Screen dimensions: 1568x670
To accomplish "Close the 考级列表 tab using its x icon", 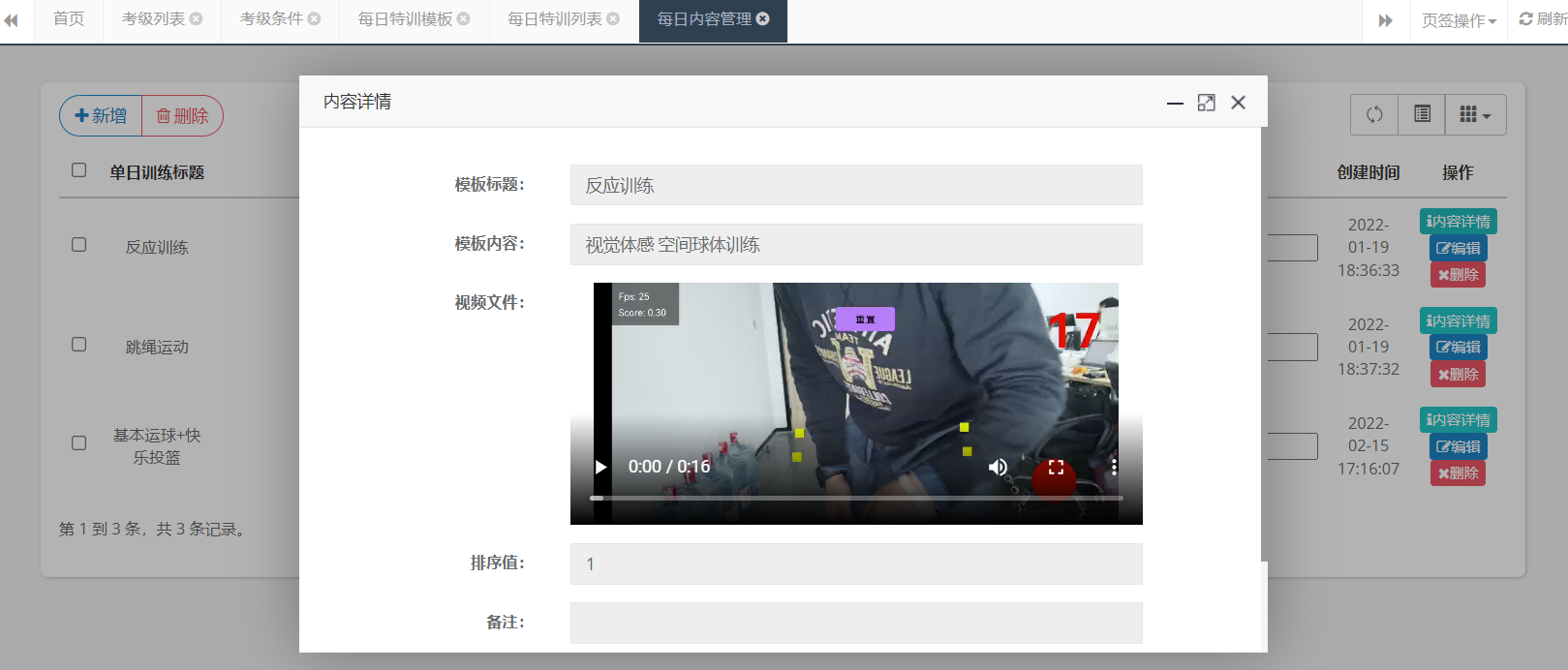I will (x=197, y=18).
